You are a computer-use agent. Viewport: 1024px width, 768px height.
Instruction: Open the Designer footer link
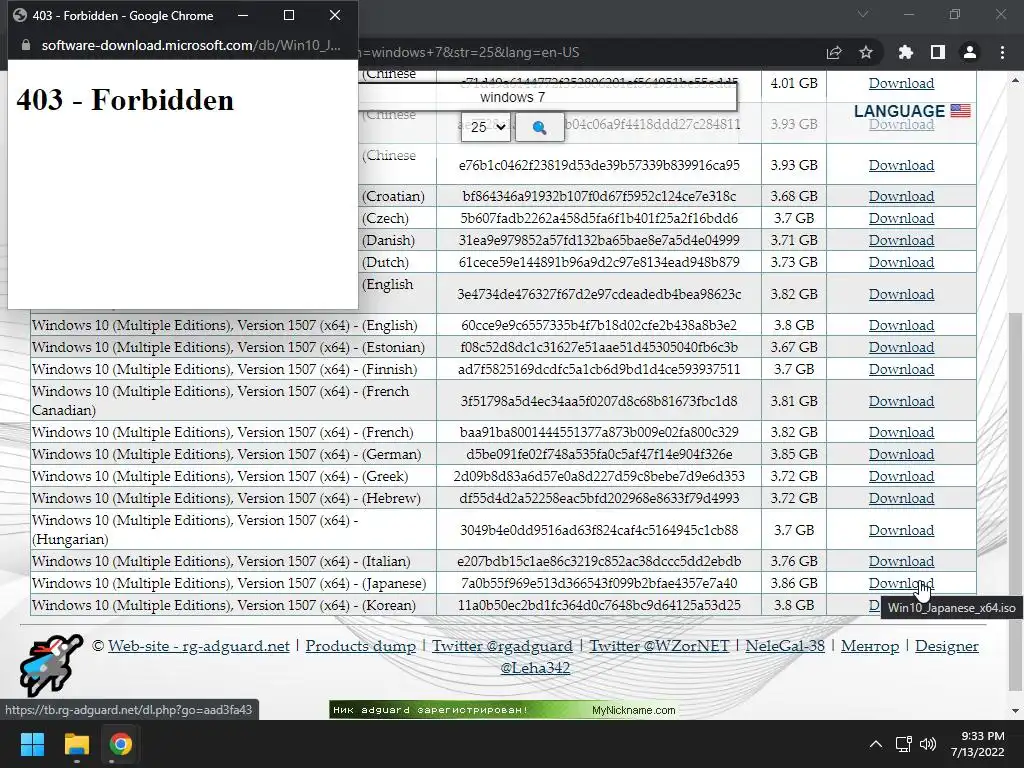tap(947, 646)
